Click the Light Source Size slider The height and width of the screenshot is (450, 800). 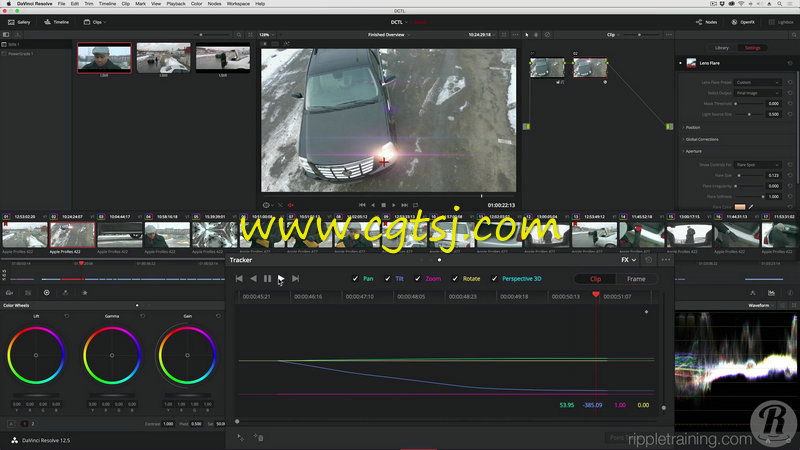[x=749, y=114]
